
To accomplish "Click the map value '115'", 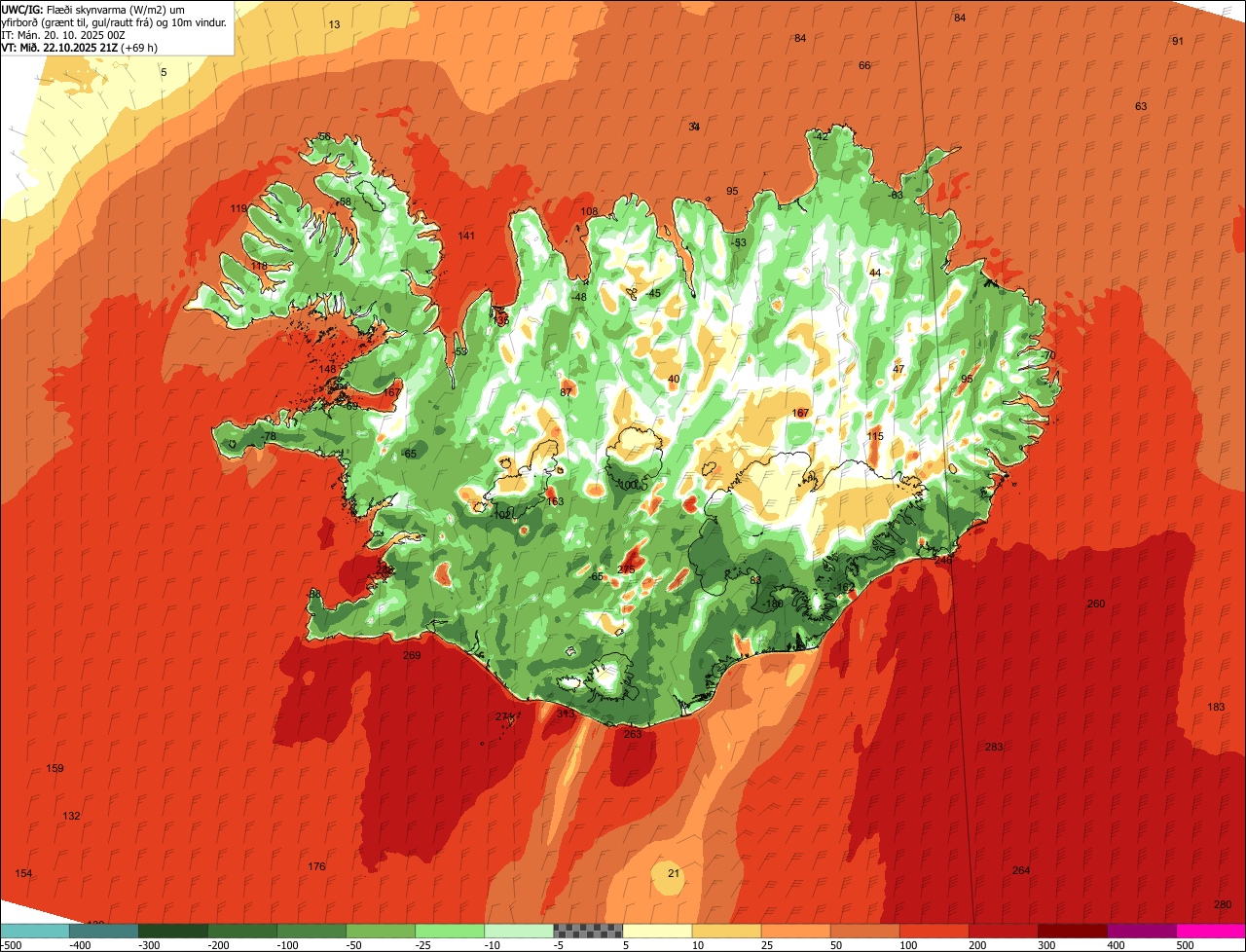I will click(x=875, y=437).
